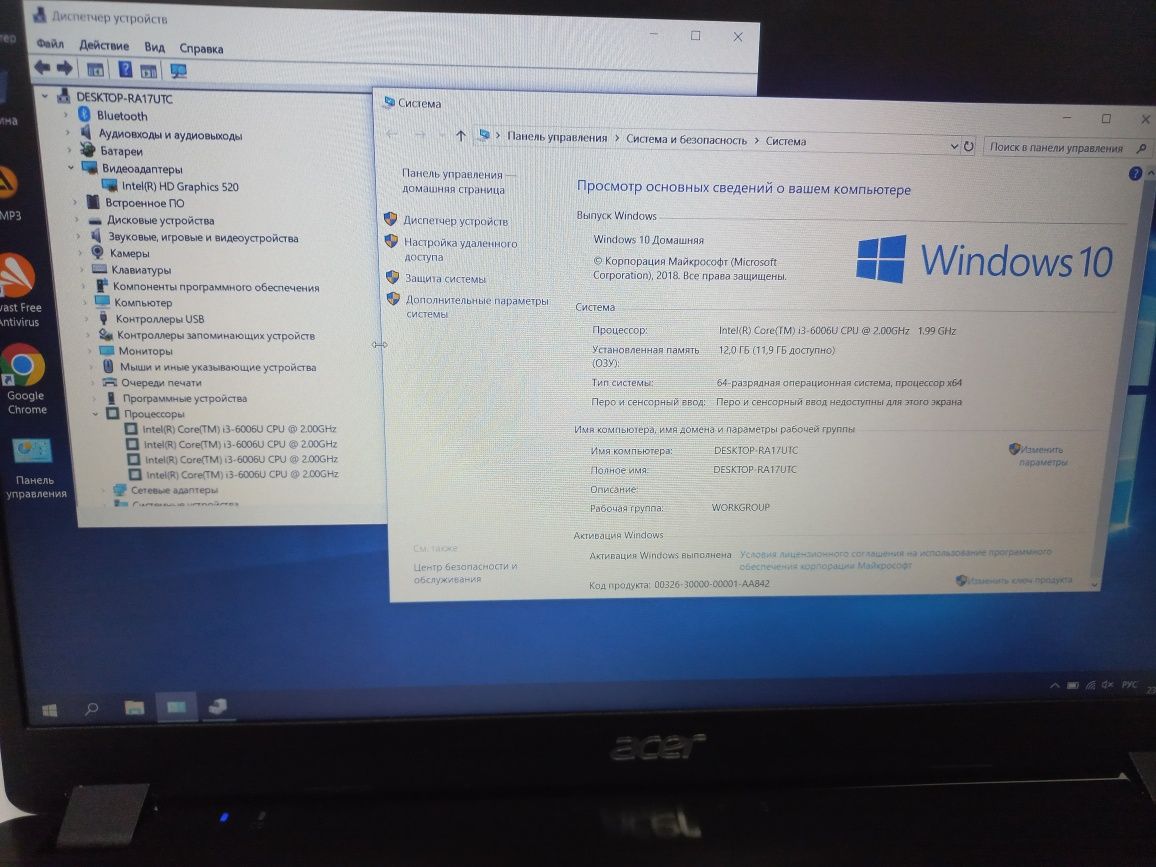
Task: Refresh the Система window address bar
Action: coord(969,146)
